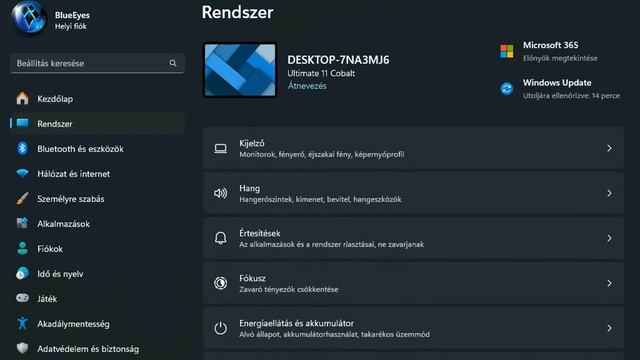Click the Személyre szabás brush icon
Viewport: 640px width, 360px height.
[22, 198]
